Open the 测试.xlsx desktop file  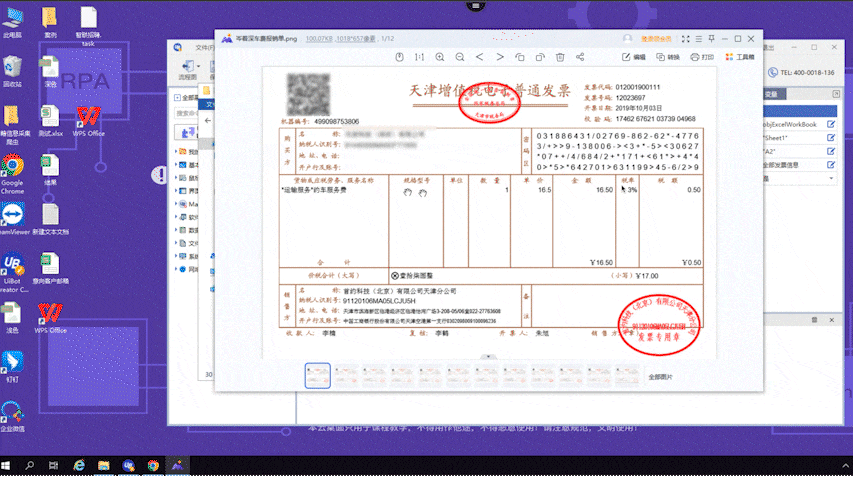pyautogui.click(x=50, y=120)
